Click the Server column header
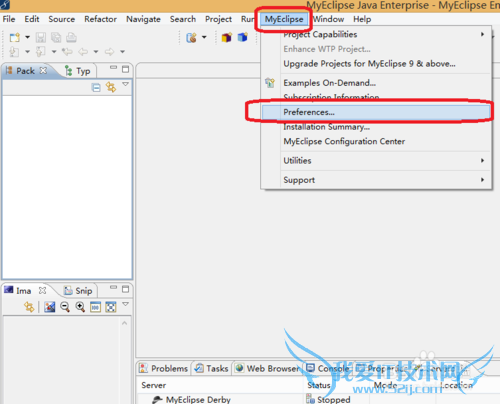The image size is (500, 404). coord(154,385)
